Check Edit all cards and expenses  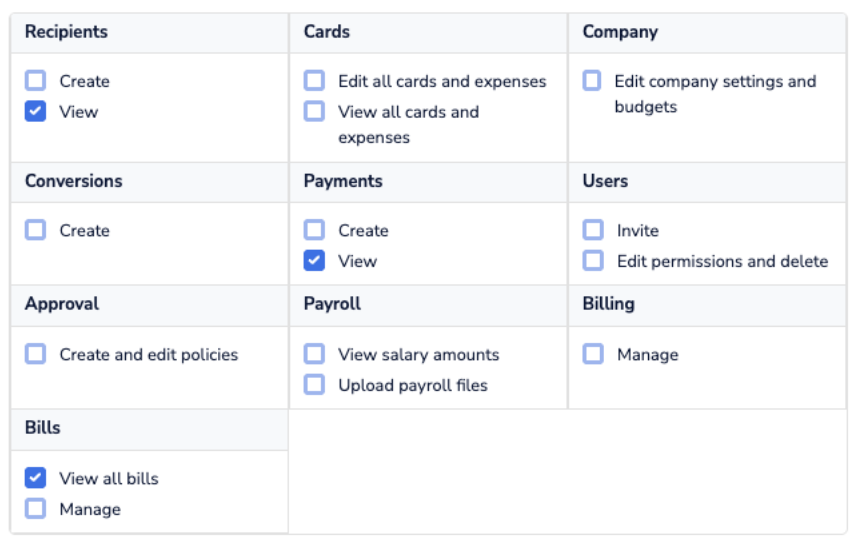[315, 81]
